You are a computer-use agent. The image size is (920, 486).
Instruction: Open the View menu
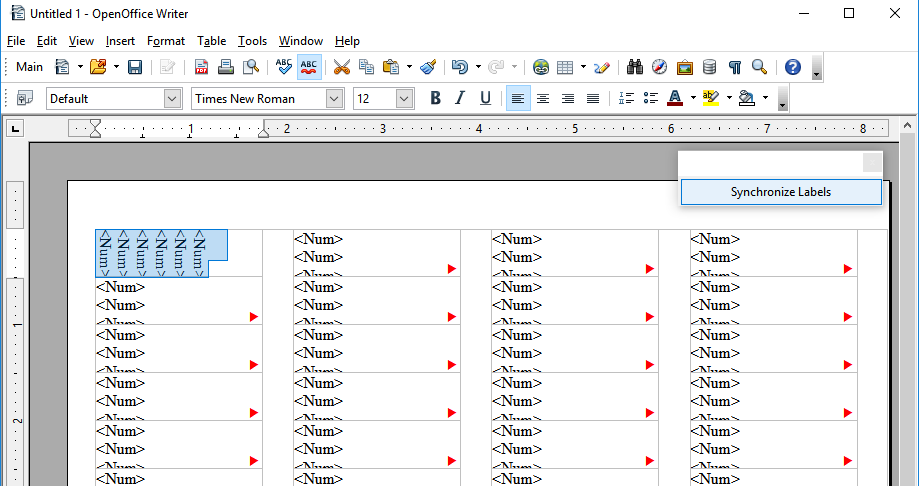(81, 41)
